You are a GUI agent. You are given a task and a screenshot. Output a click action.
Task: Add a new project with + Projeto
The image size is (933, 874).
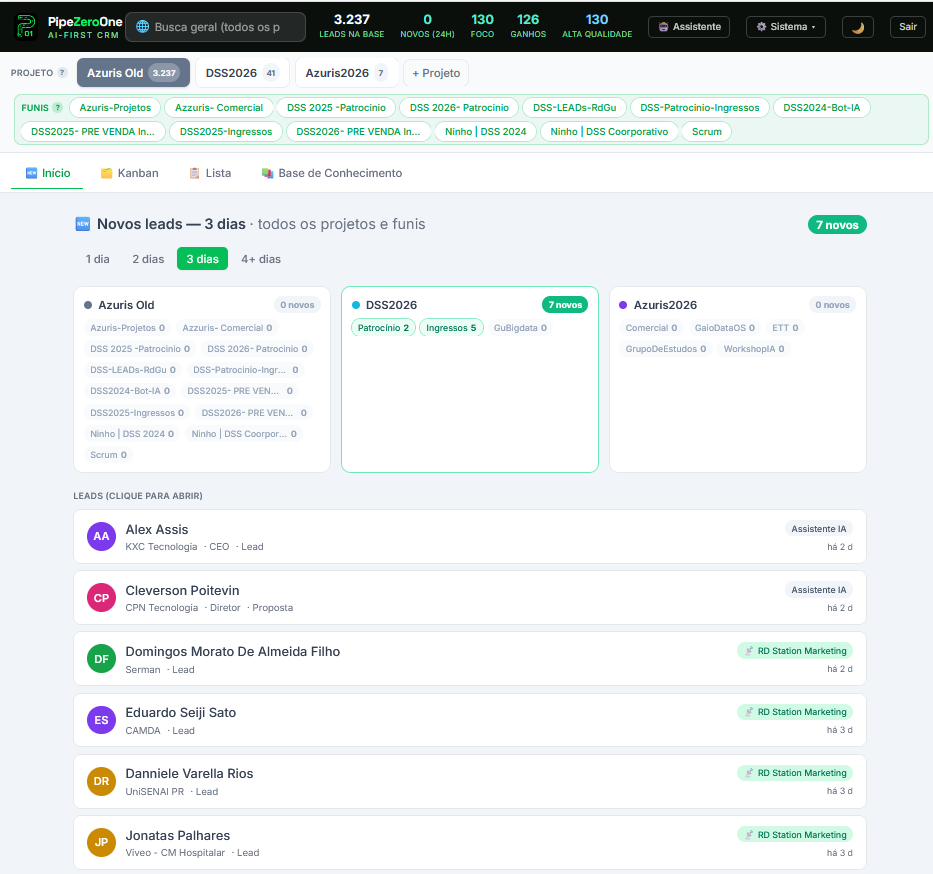pyautogui.click(x=436, y=73)
